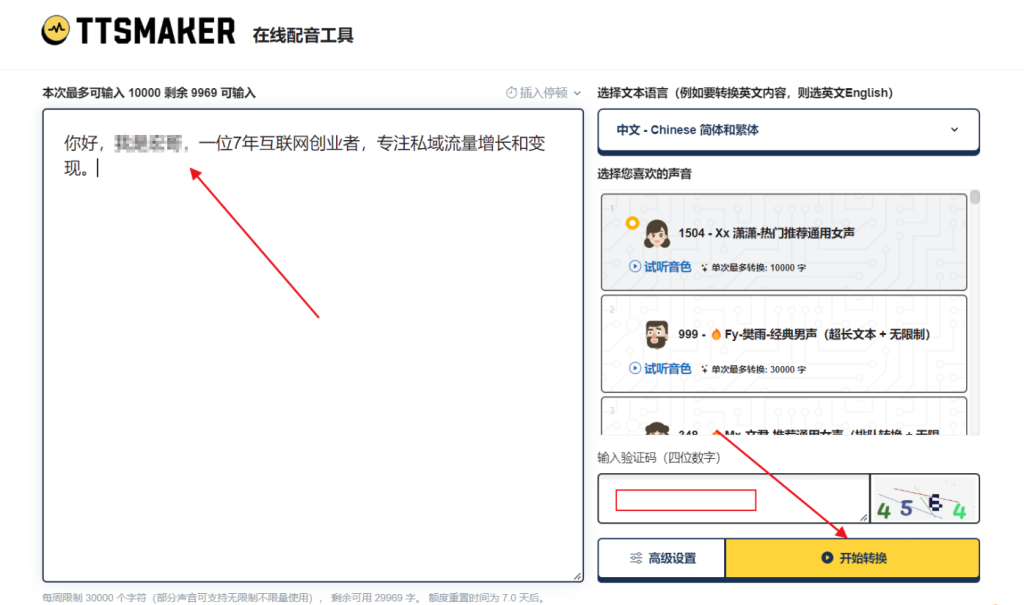Click the female avatar of voice 1504

point(656,233)
